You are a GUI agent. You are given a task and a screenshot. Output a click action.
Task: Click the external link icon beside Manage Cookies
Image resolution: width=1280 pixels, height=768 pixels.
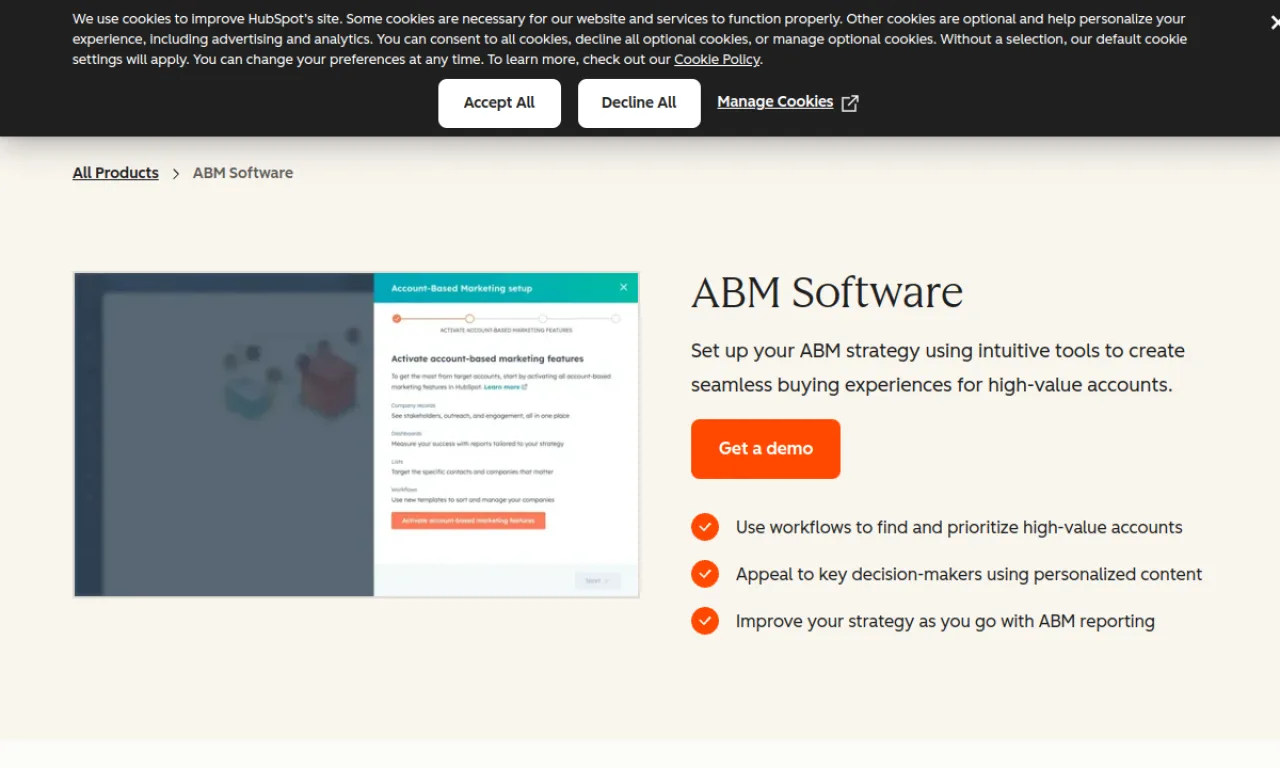coord(850,103)
